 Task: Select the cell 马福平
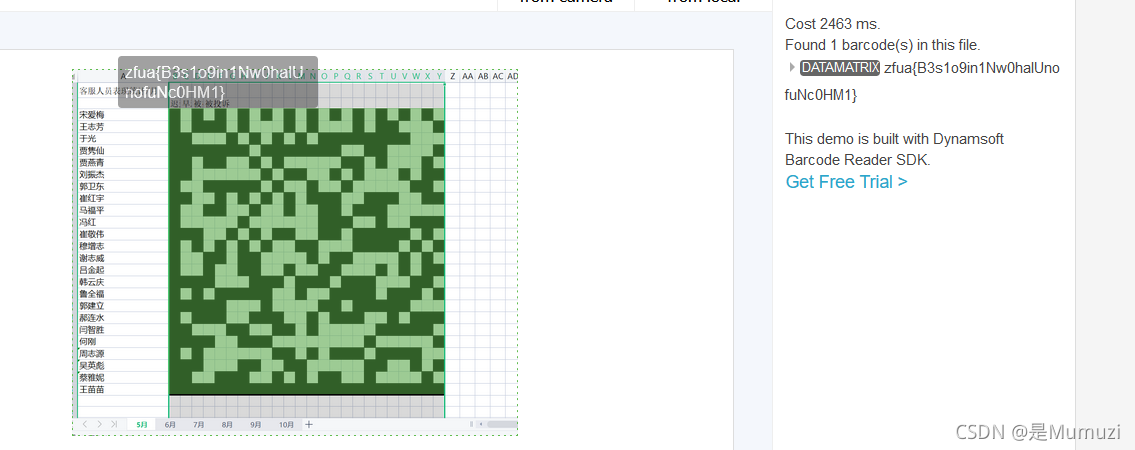pos(123,211)
